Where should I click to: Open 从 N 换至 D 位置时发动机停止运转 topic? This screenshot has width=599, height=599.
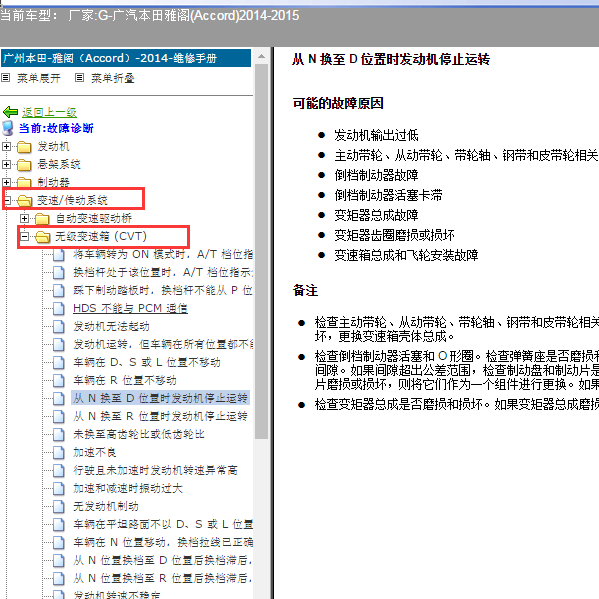(x=160, y=398)
